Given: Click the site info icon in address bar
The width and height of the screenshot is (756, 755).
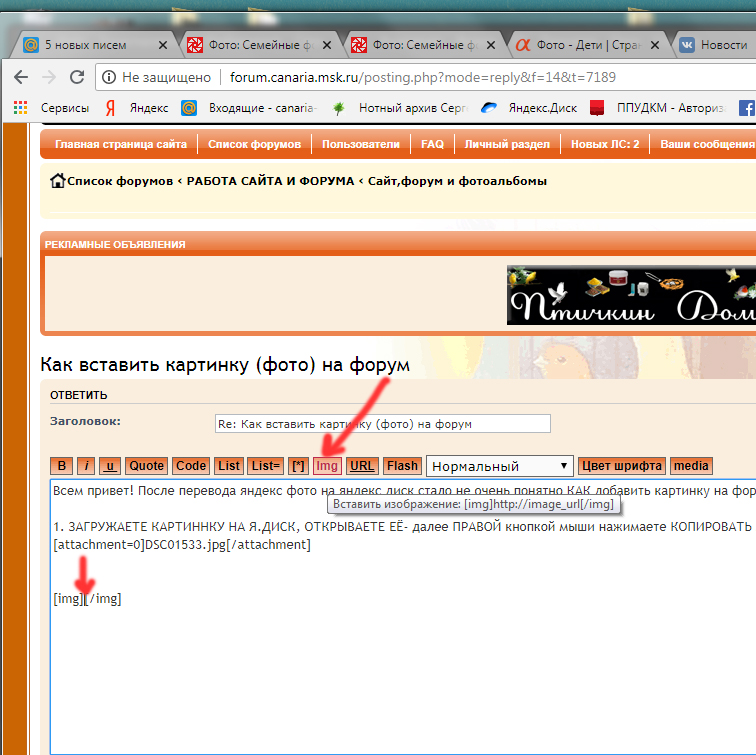Looking at the screenshot, I should (x=109, y=77).
